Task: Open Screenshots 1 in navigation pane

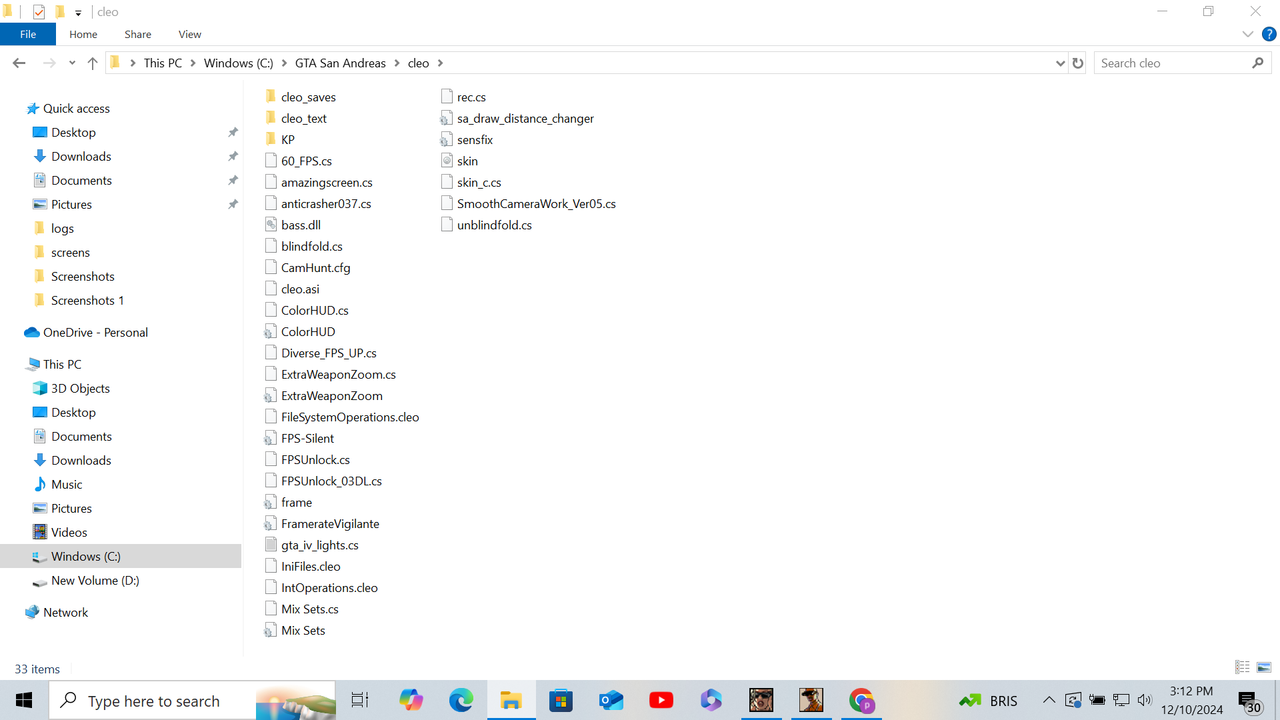Action: pyautogui.click(x=87, y=300)
